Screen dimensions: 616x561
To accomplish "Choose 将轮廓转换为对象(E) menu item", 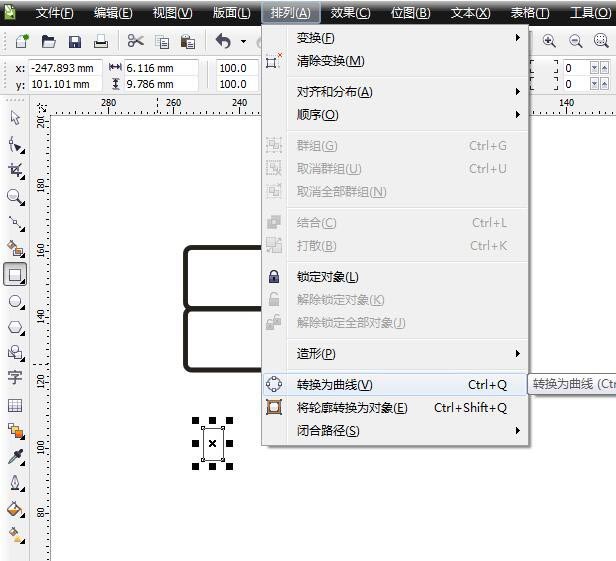I will point(395,408).
